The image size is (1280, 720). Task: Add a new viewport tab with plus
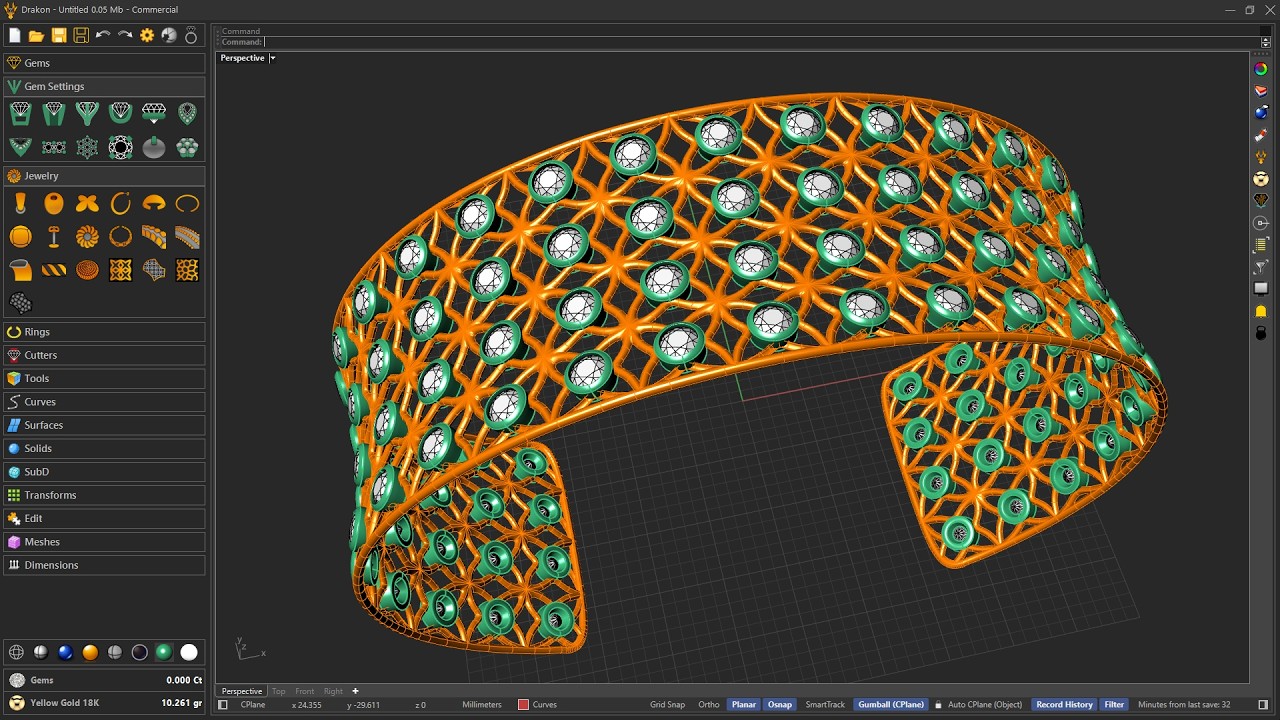tap(355, 691)
